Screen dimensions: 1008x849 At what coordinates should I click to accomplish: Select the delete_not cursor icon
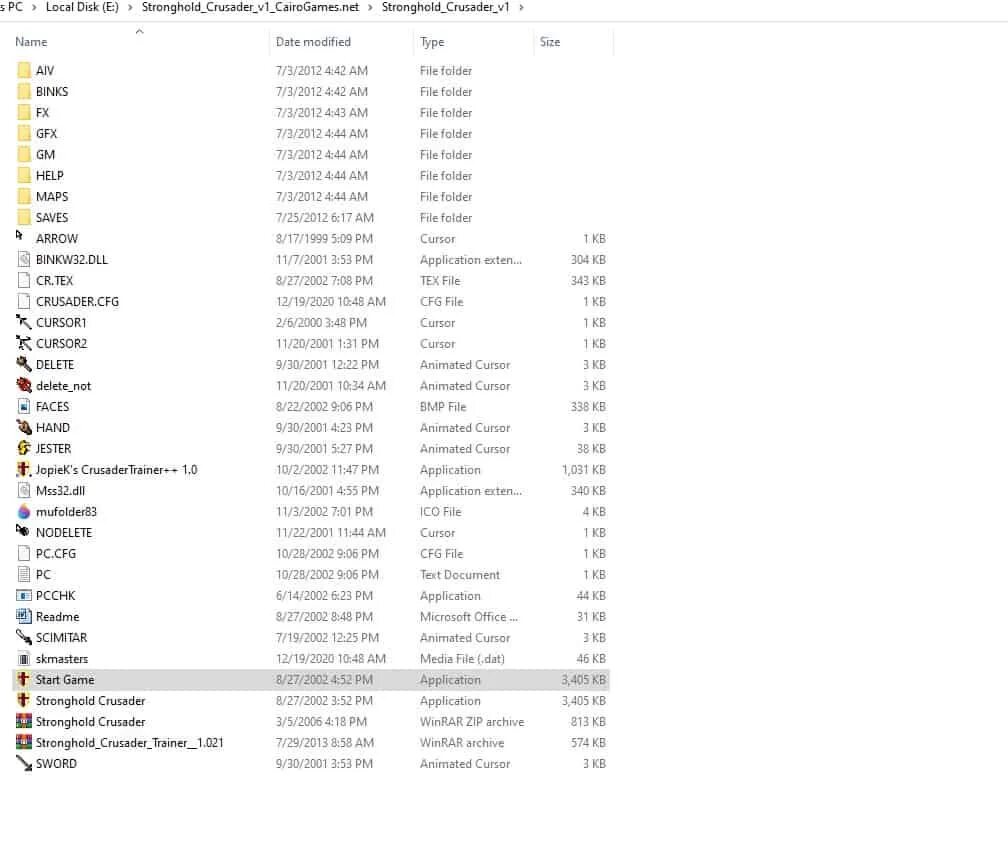24,386
